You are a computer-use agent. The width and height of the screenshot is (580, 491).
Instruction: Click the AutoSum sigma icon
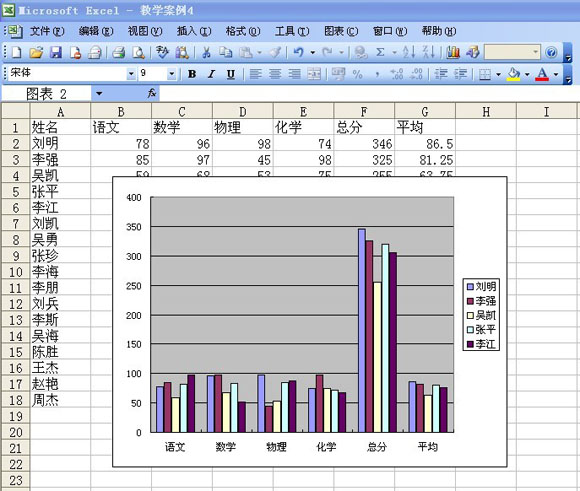pos(380,53)
